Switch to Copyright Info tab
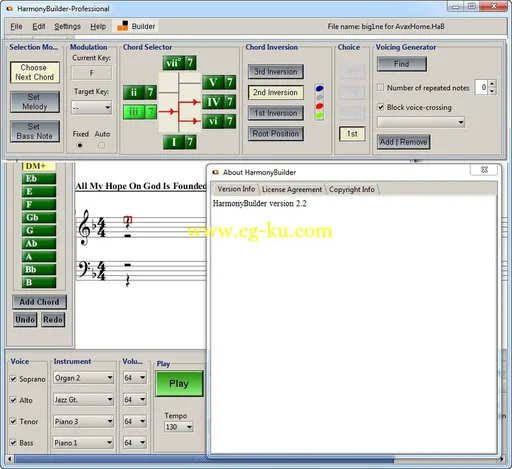Viewport: 512px width, 469px height. pos(352,189)
